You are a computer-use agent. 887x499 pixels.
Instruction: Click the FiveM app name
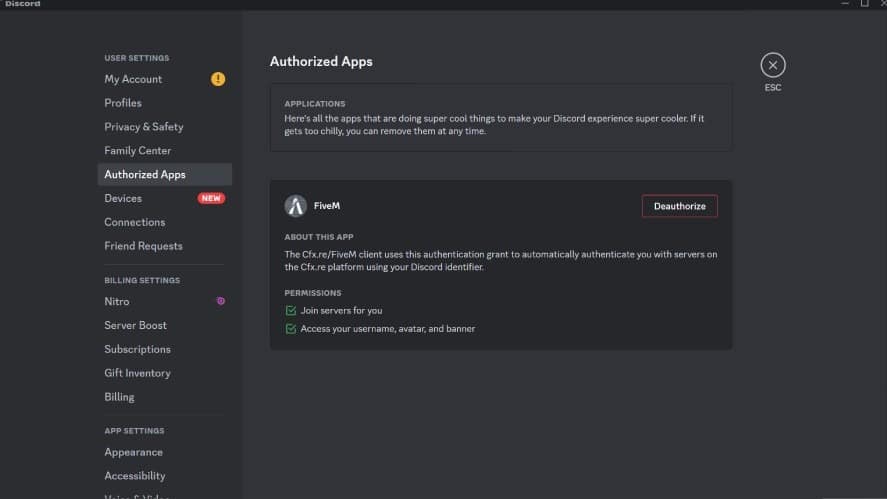pos(327,206)
